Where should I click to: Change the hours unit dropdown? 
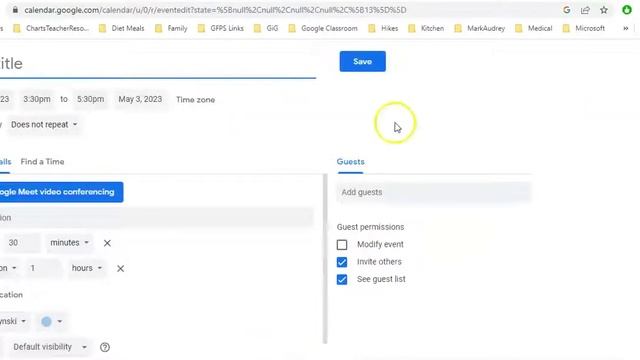point(87,268)
